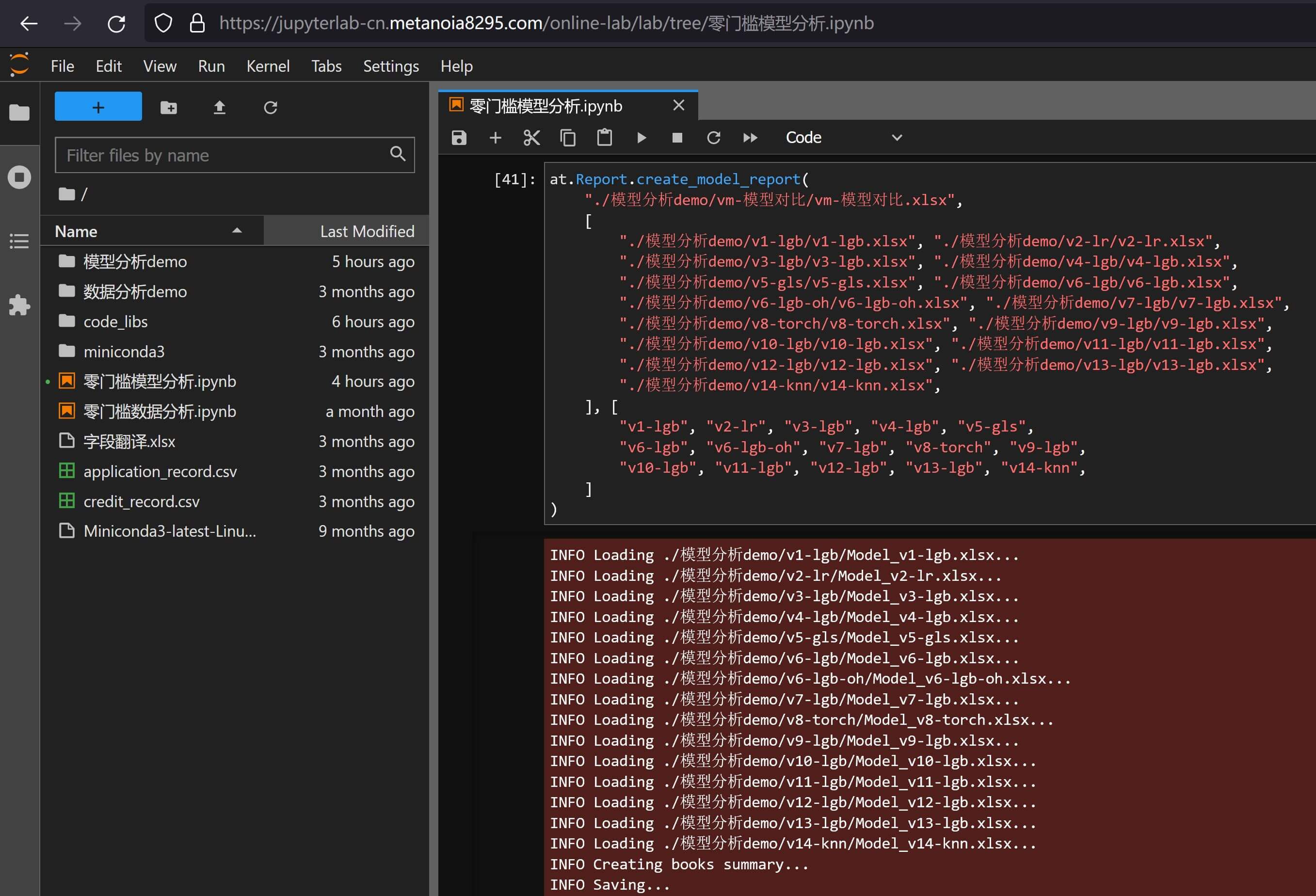Open the cell type Code dropdown

click(843, 138)
